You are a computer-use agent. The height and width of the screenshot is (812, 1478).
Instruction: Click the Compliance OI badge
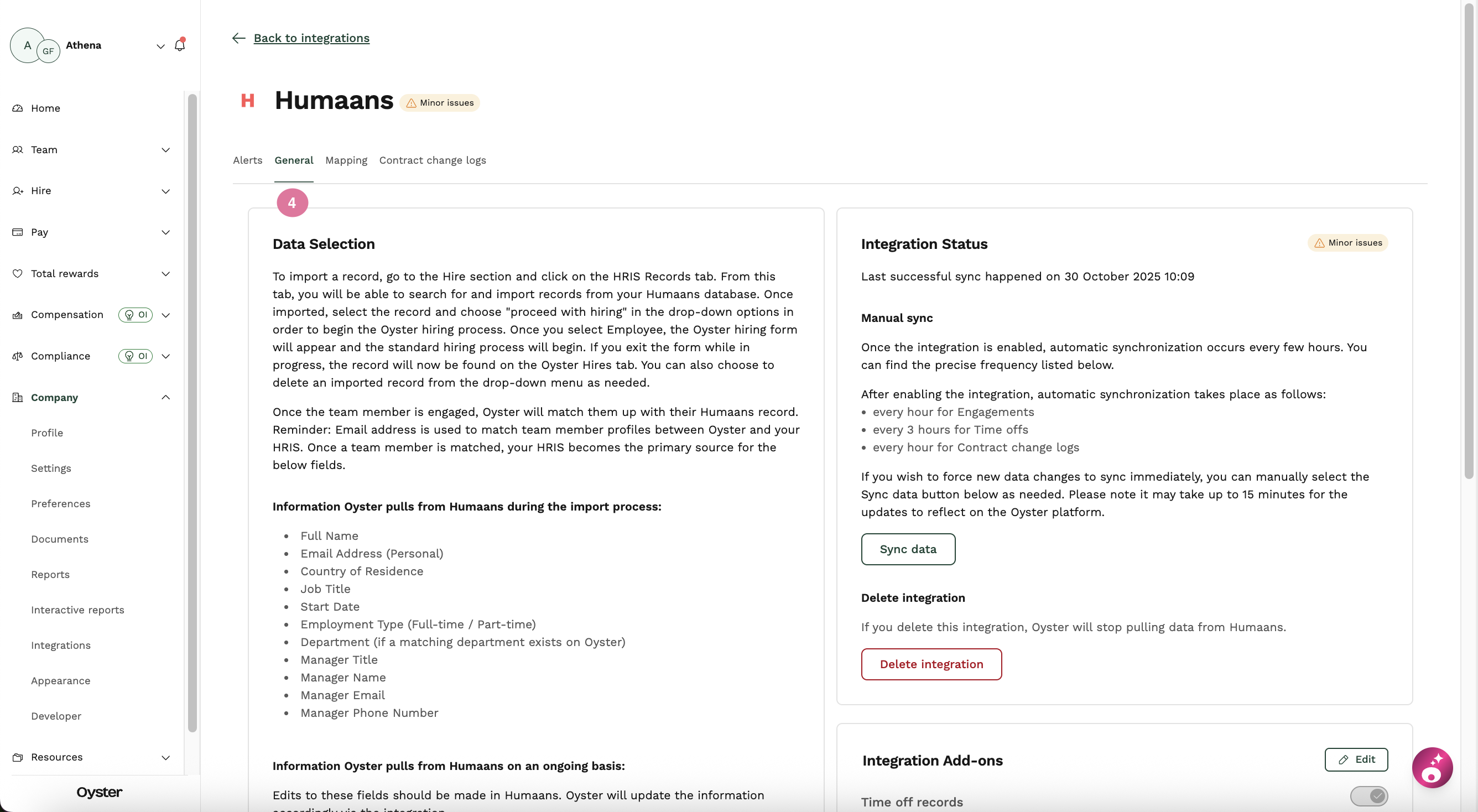pyautogui.click(x=136, y=356)
